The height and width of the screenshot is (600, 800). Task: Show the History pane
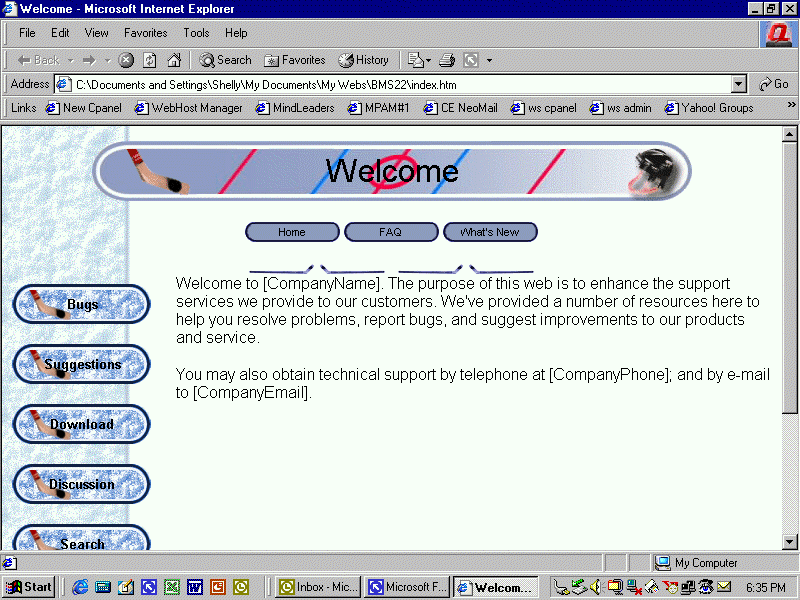coord(363,60)
